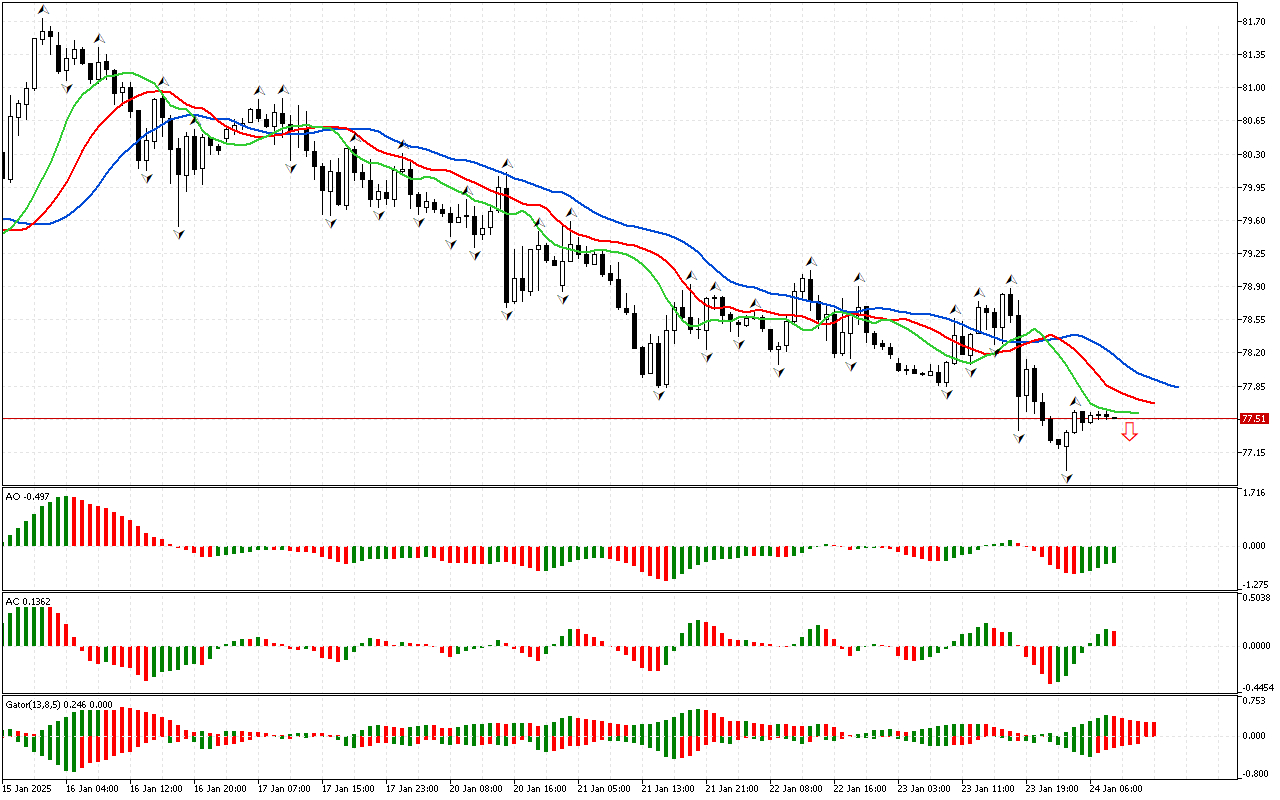Click the 0.0000 value on the AC scale
Viewport: 1280px width, 800px height.
click(1256, 646)
